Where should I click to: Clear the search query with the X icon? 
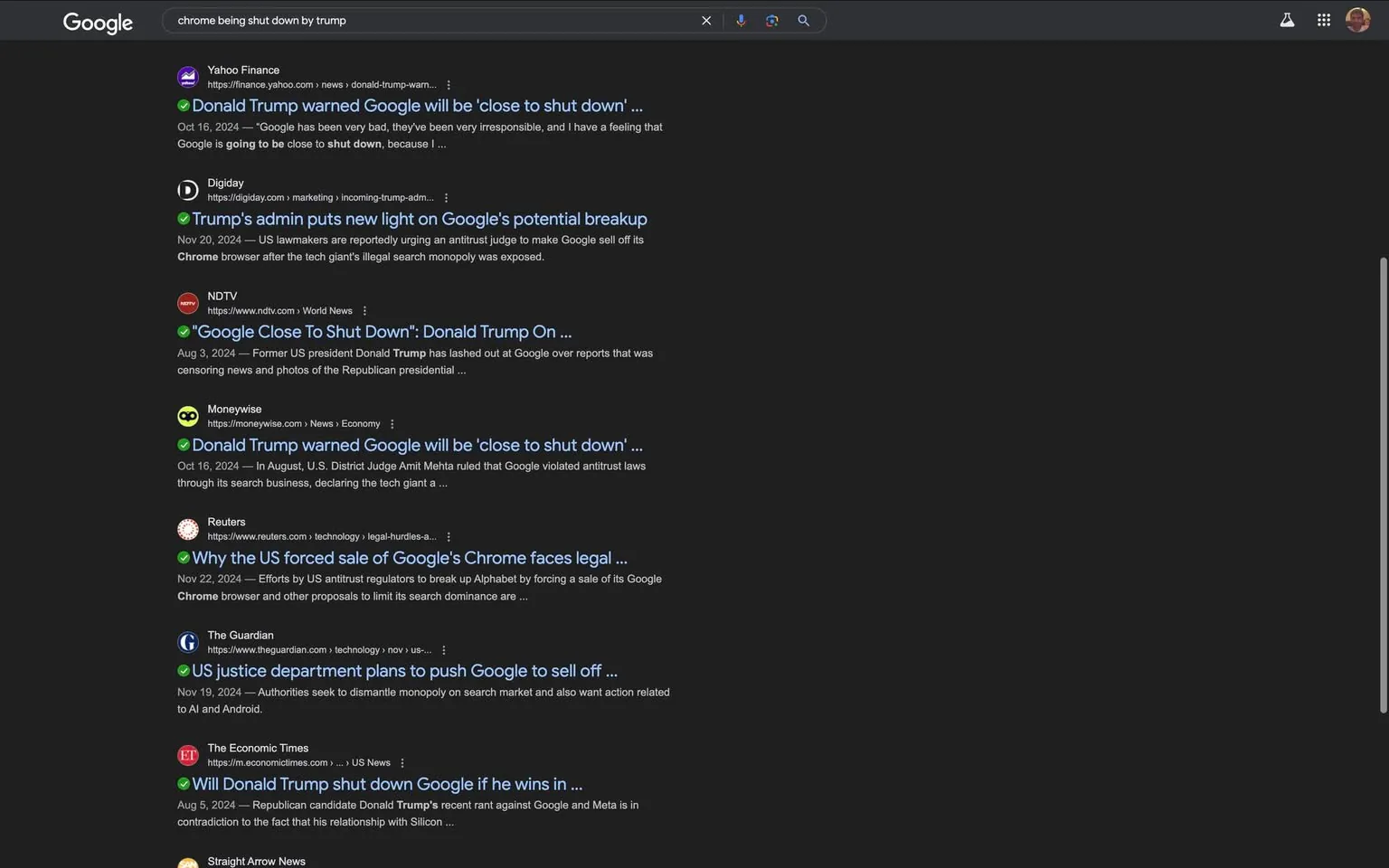[x=706, y=20]
